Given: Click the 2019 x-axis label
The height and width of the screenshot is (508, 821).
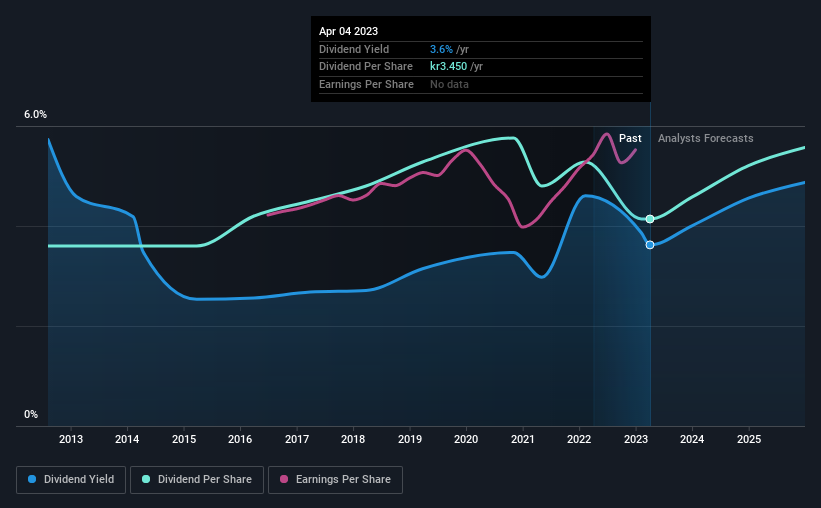Looking at the screenshot, I should tap(410, 439).
